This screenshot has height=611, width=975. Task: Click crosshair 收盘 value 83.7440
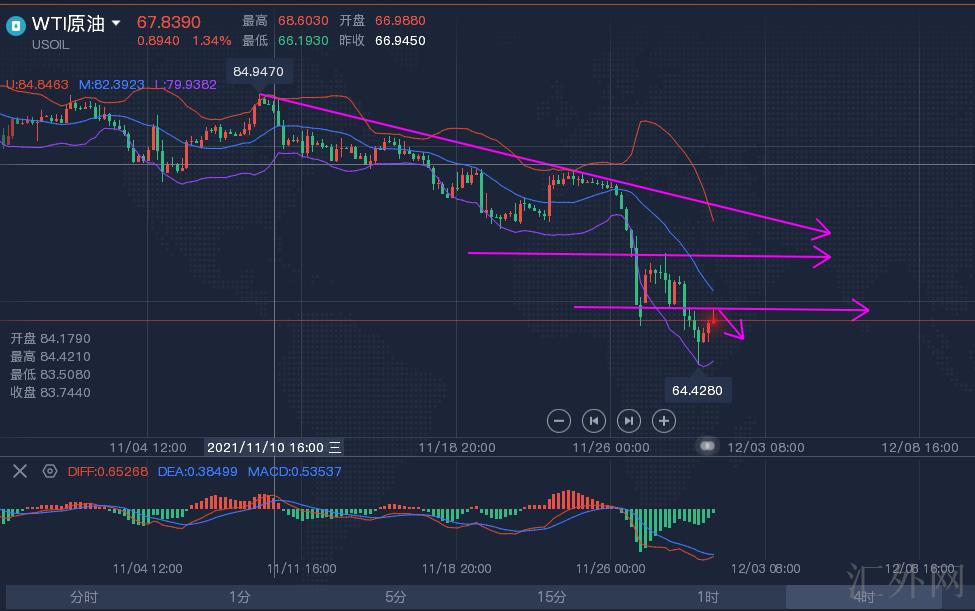tap(65, 393)
